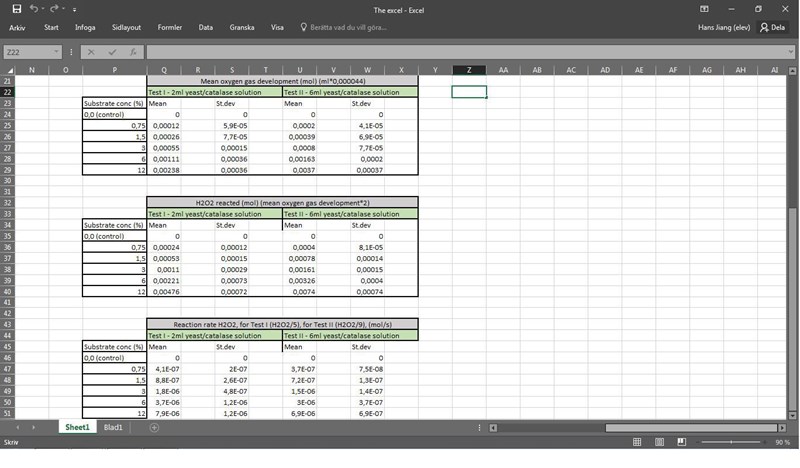Screen dimensions: 800x468
Task: Click the Insert Function fx icon
Action: [x=134, y=52]
